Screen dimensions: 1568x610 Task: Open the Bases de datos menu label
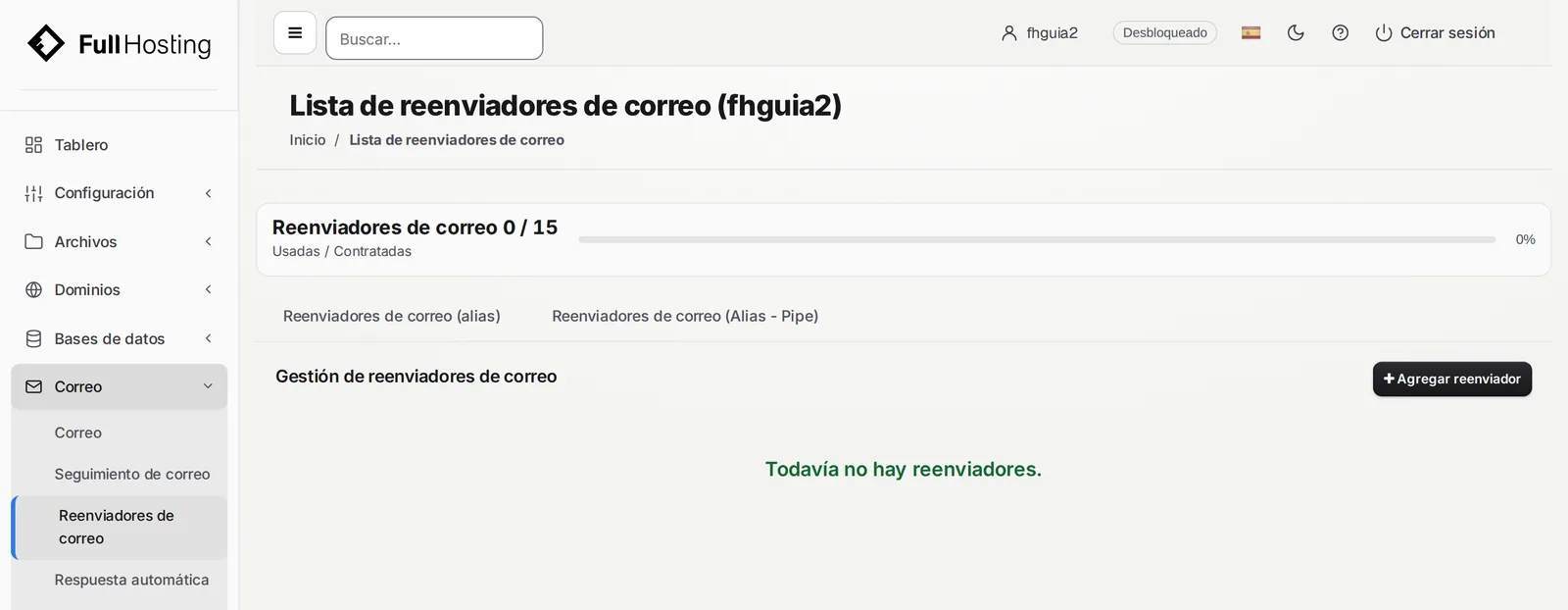tap(110, 339)
